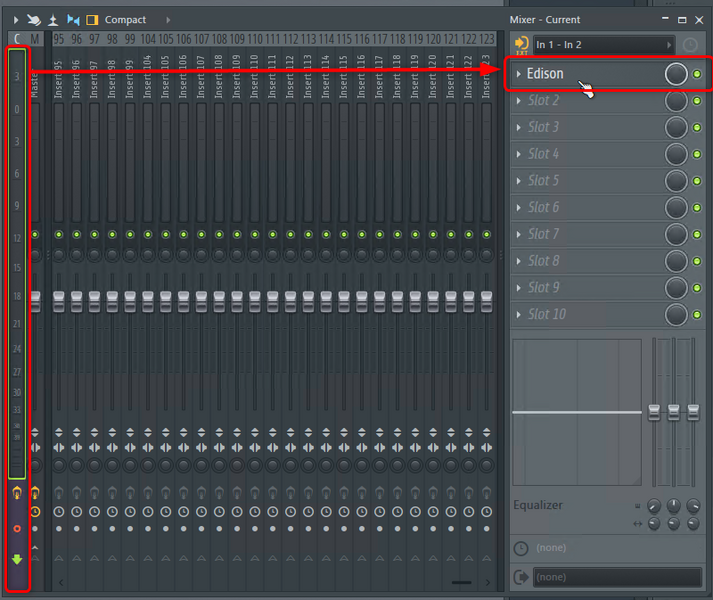Click the waveform view icon in the mixer toolbar
Image resolution: width=713 pixels, height=600 pixels.
73,20
